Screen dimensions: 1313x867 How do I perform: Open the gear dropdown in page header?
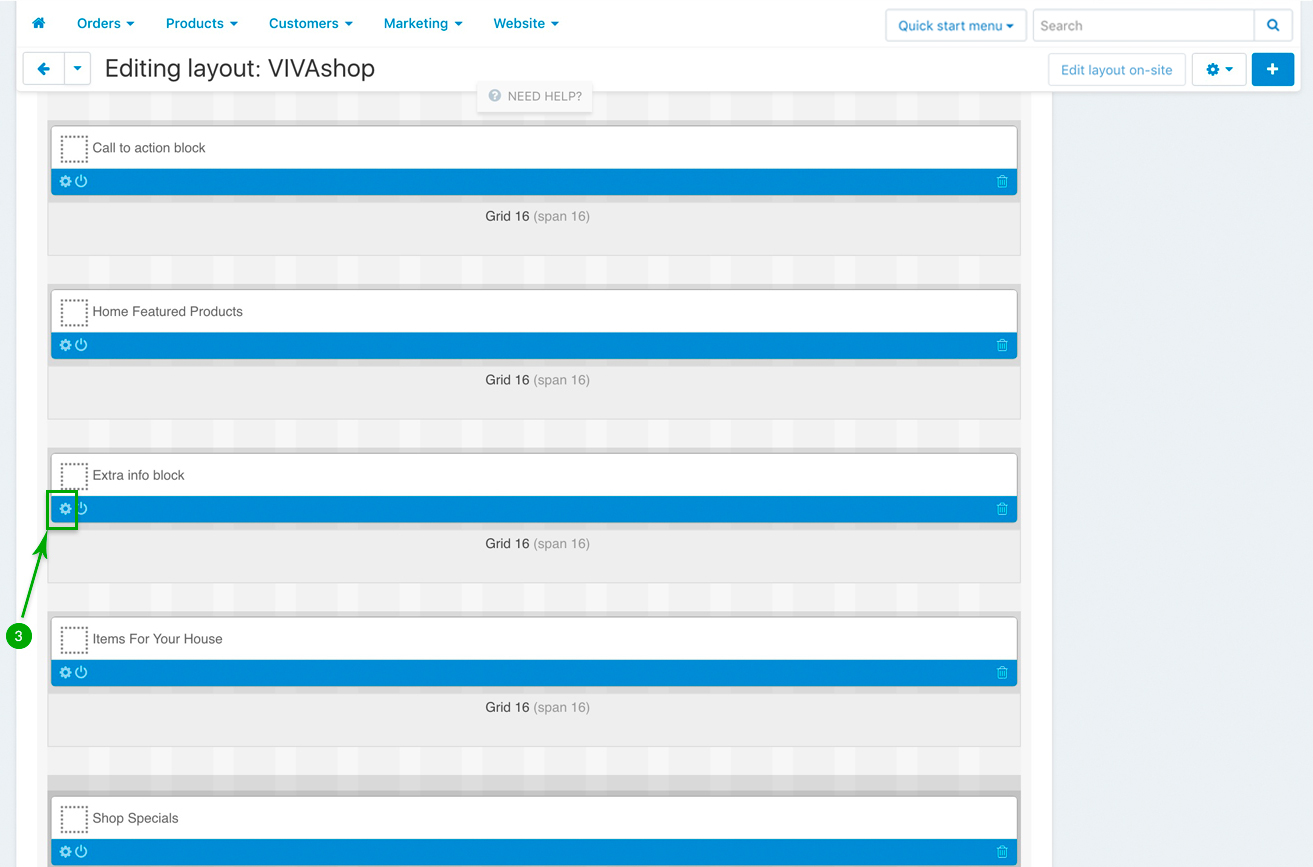coord(1218,70)
